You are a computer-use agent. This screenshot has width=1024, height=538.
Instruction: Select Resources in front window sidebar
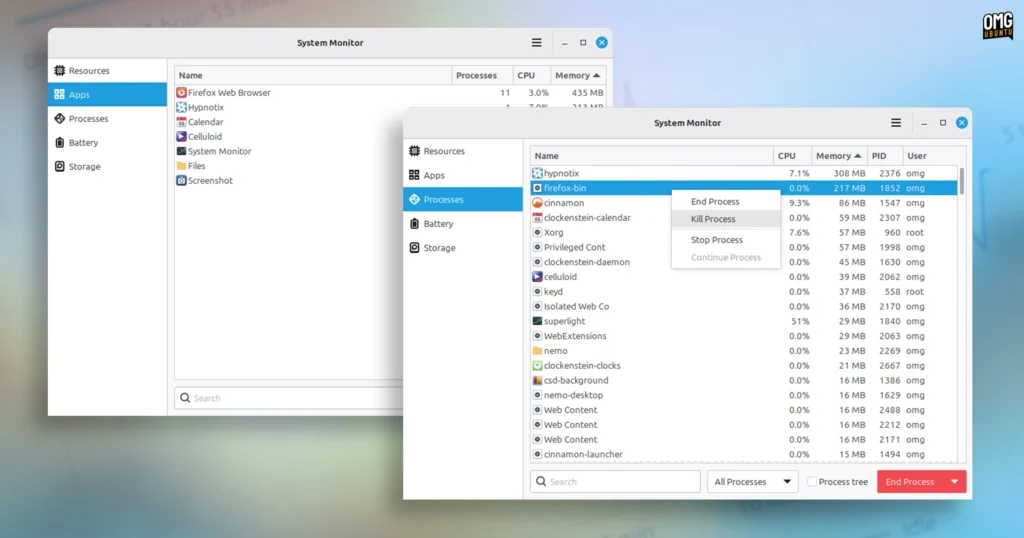tap(463, 151)
